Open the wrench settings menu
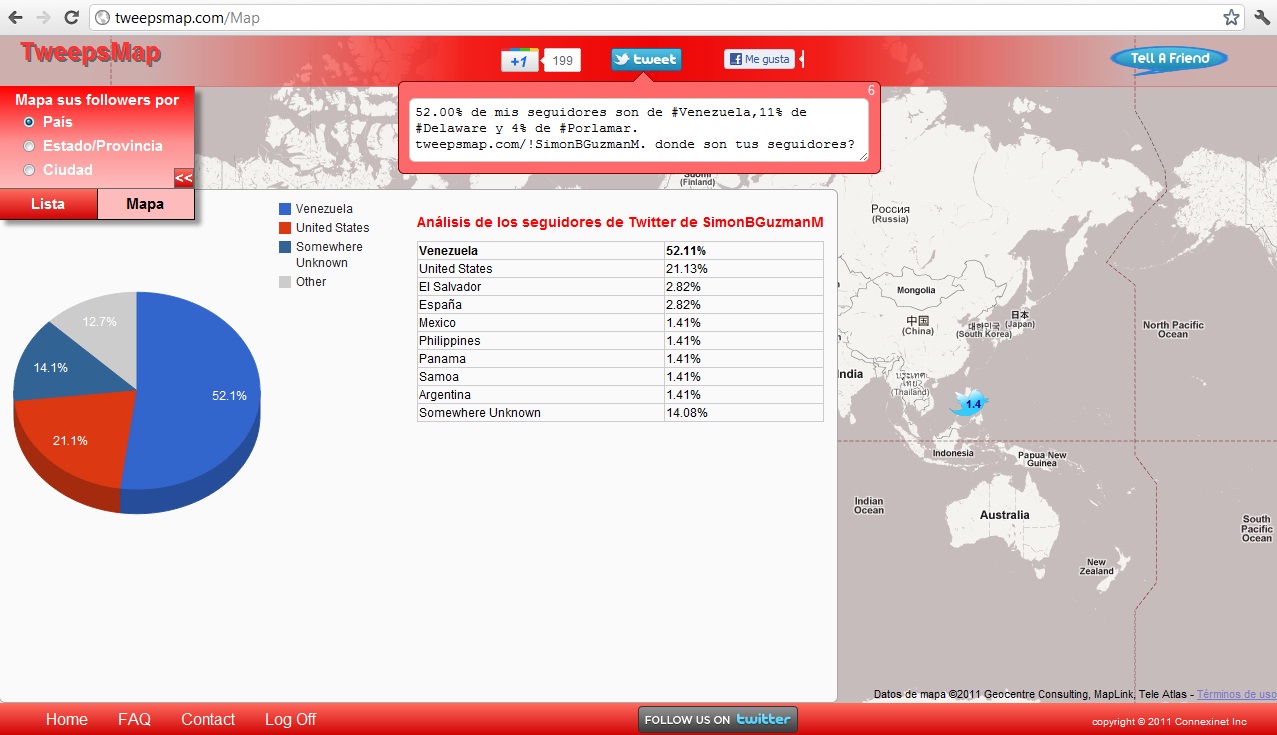Screen dimensions: 1277x735 [x=1262, y=18]
